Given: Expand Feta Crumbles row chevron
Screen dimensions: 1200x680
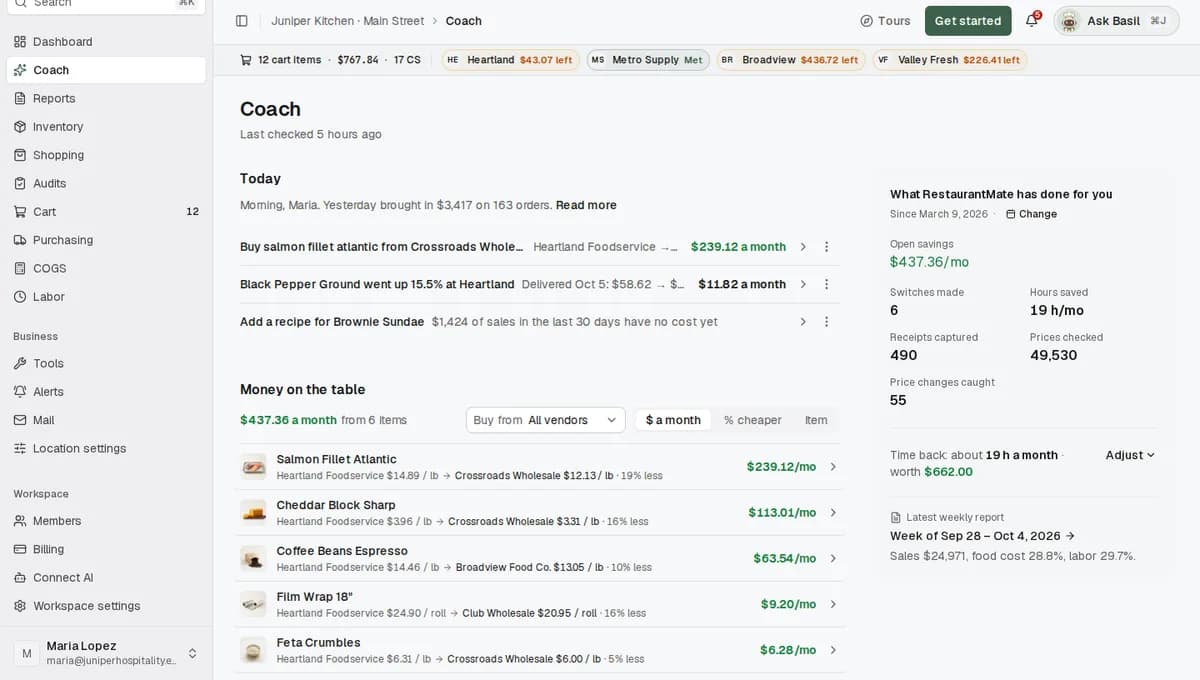Looking at the screenshot, I should click(833, 650).
